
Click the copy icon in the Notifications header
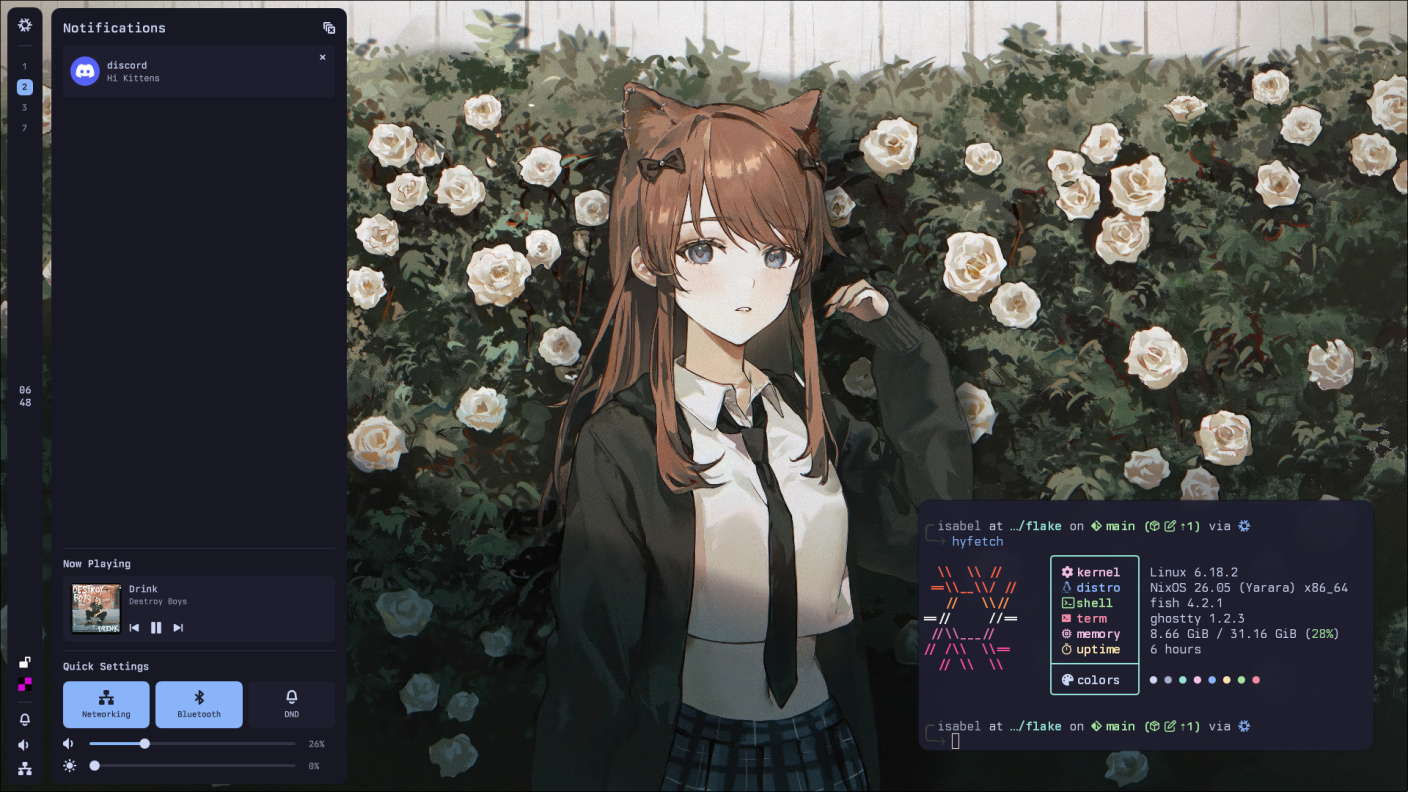click(x=329, y=28)
